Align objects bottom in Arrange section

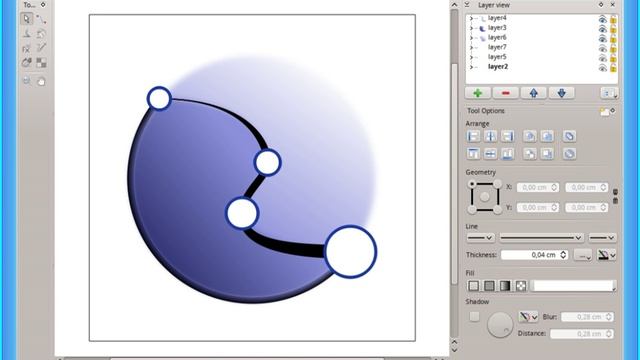(507, 154)
